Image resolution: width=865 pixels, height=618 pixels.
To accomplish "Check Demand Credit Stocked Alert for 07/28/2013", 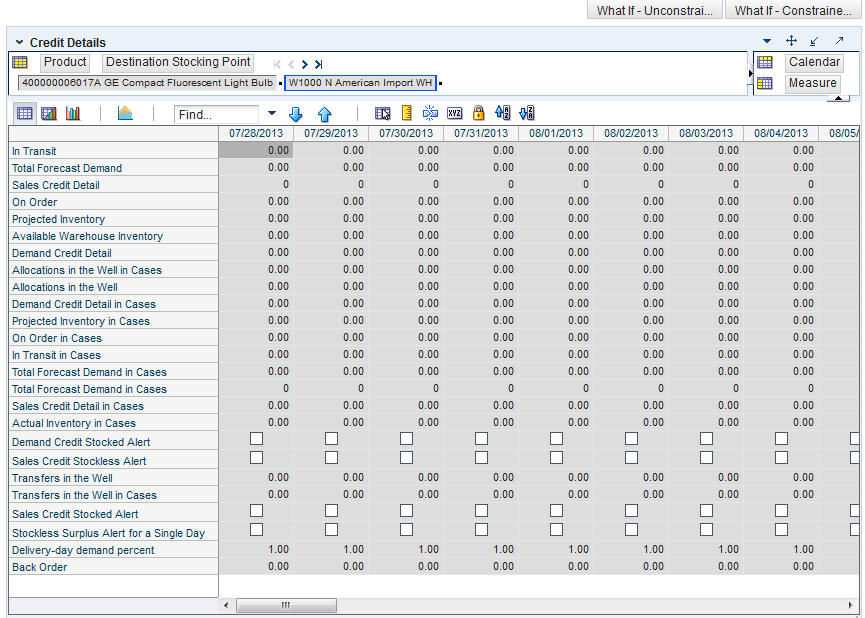I will coord(257,439).
